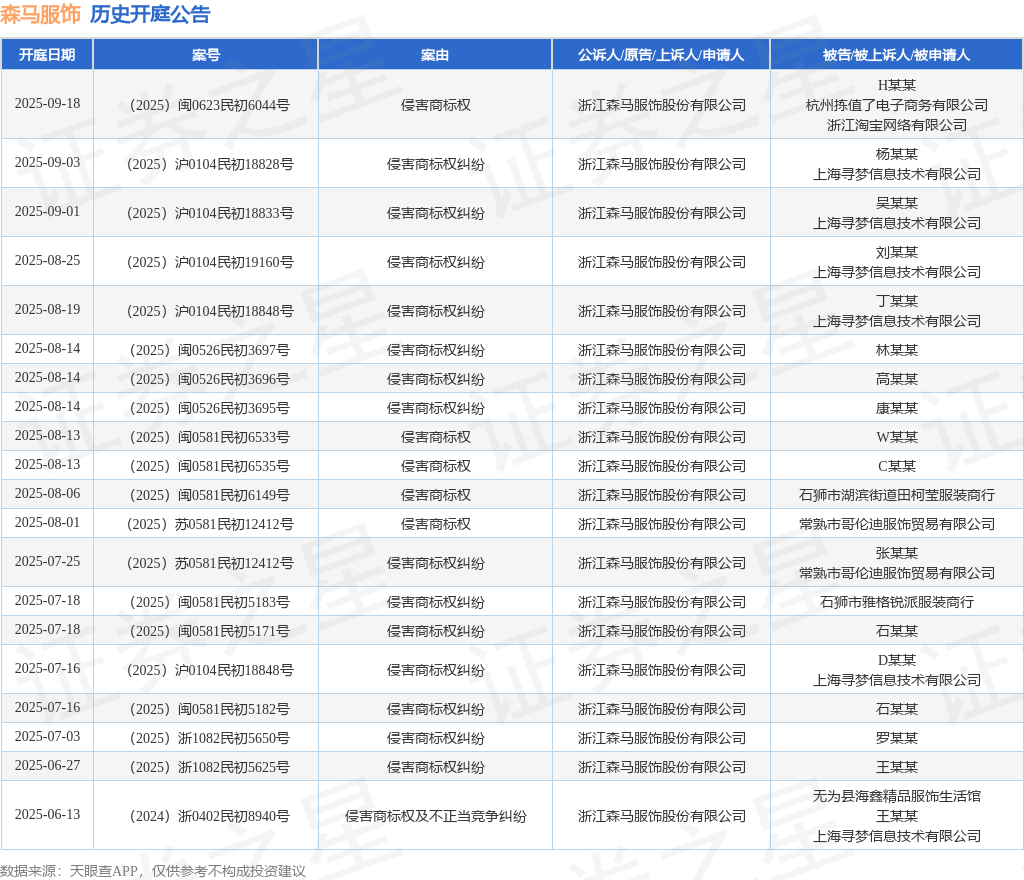Click the date 2025-06-27
The width and height of the screenshot is (1024, 880).
coord(47,765)
